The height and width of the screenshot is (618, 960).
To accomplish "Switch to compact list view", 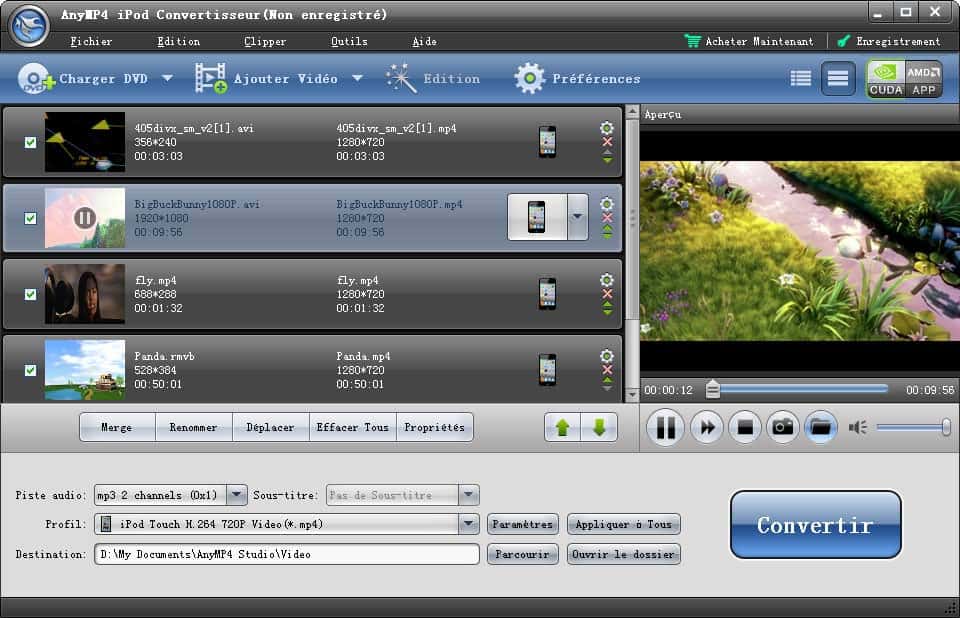I will (801, 78).
